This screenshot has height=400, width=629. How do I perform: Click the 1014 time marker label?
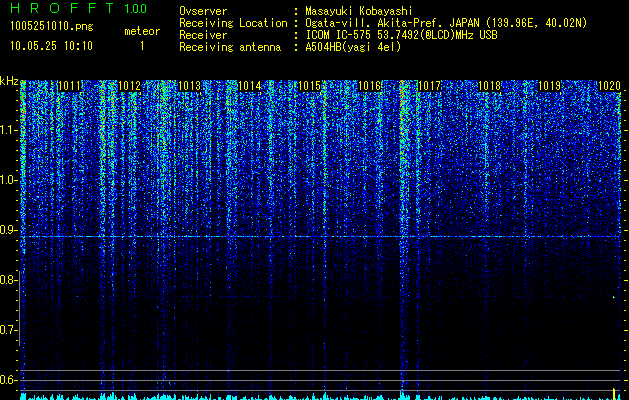pos(250,86)
